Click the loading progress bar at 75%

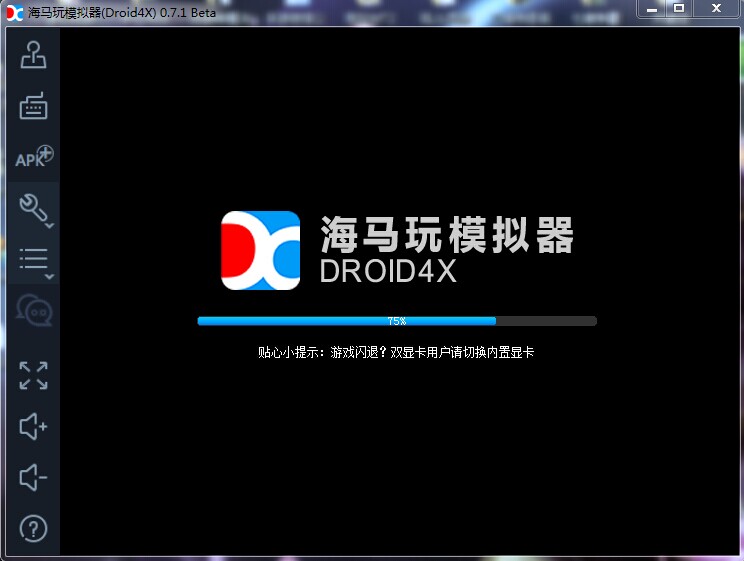coord(397,321)
